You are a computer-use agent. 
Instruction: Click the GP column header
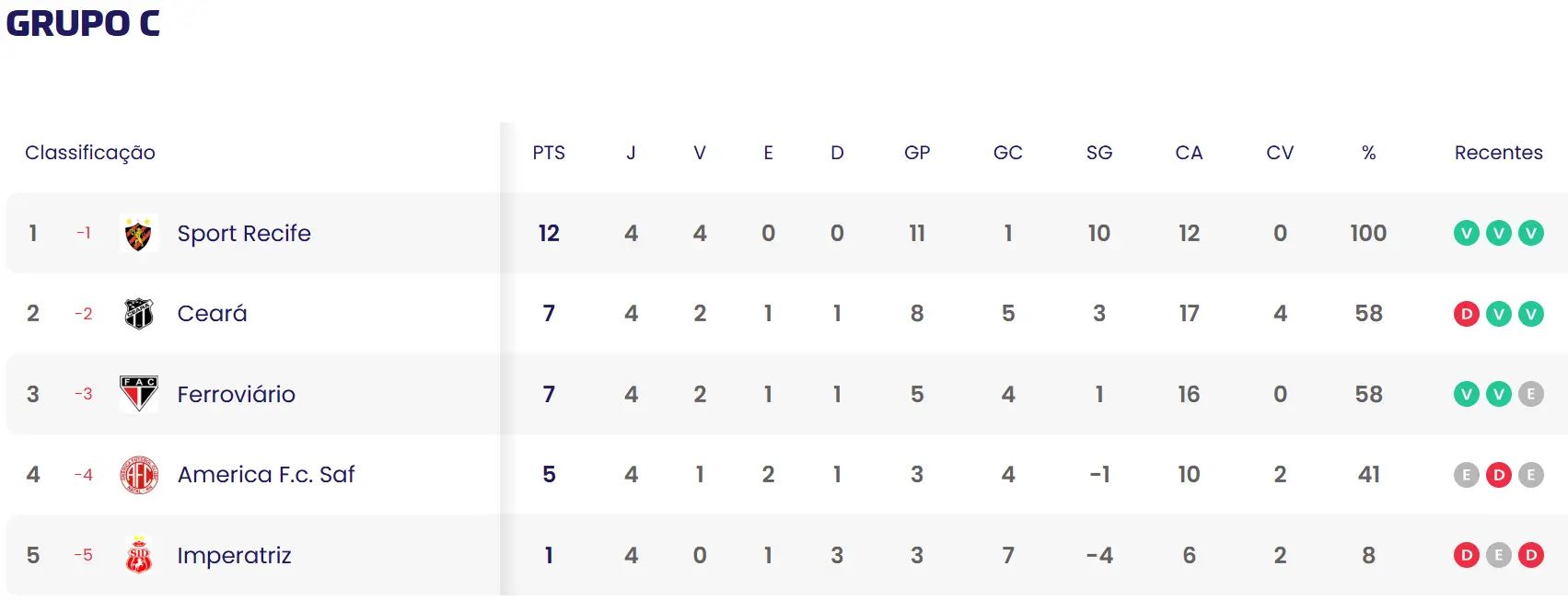(x=917, y=153)
